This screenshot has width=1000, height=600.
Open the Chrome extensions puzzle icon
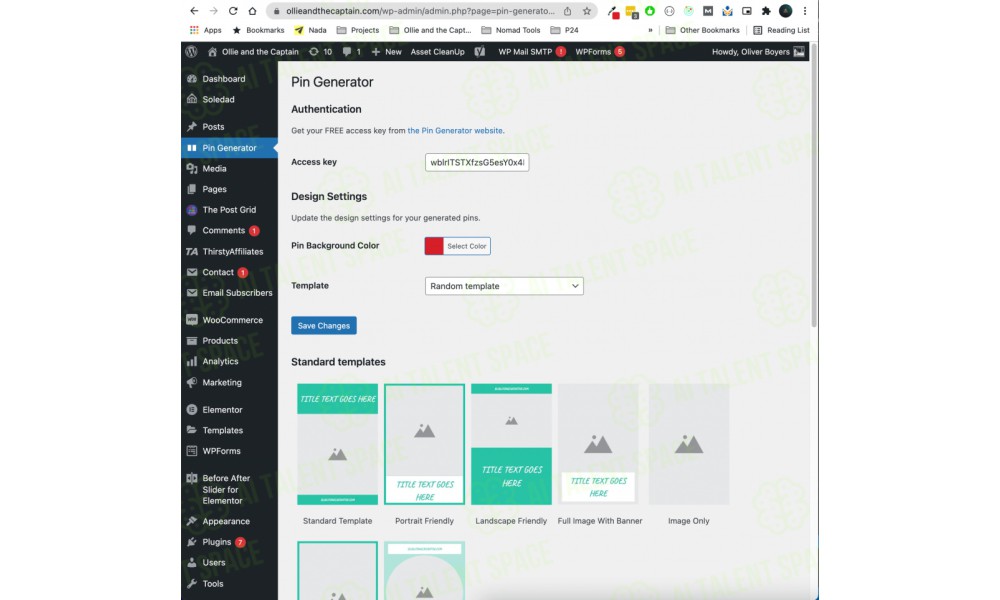[766, 11]
